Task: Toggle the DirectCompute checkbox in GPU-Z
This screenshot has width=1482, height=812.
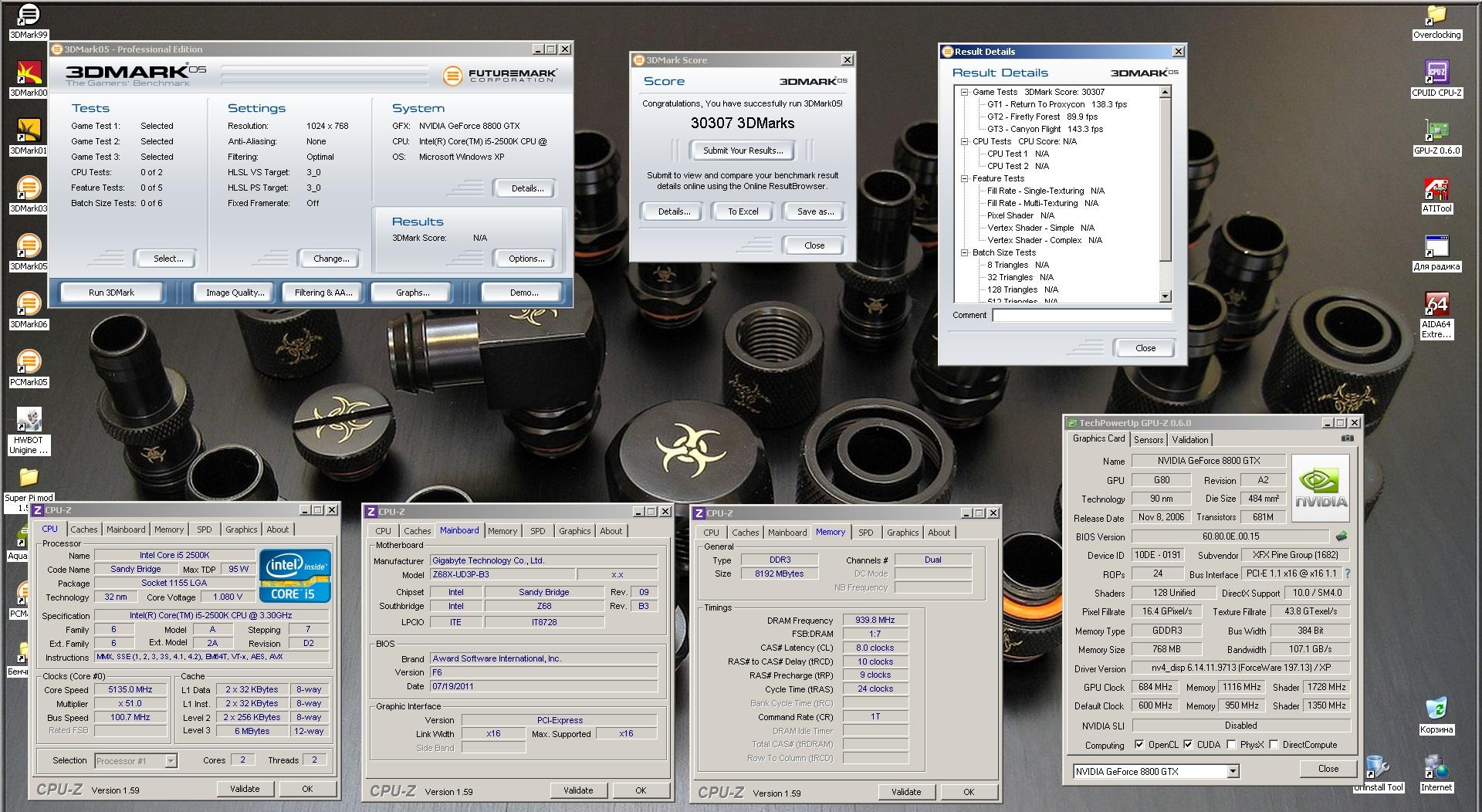Action: [x=1274, y=745]
